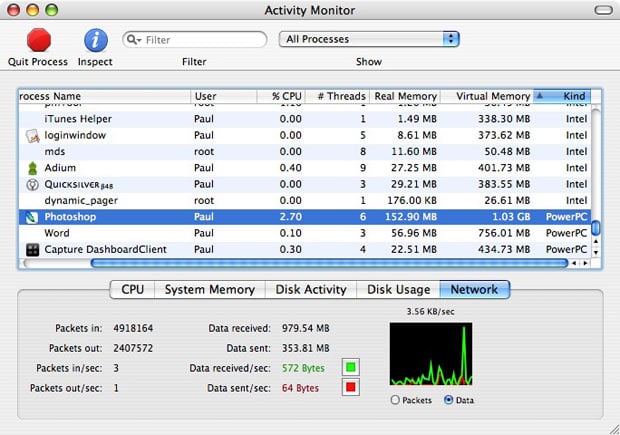Click the network activity graph

(431, 354)
